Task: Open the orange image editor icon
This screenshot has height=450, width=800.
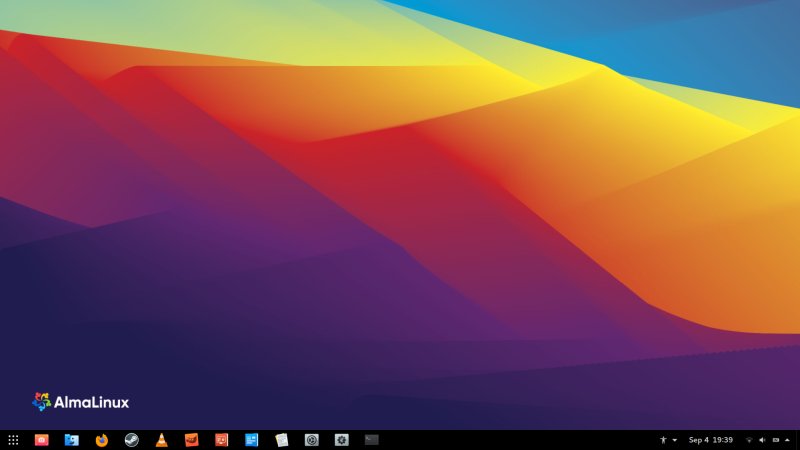Action: 191,440
